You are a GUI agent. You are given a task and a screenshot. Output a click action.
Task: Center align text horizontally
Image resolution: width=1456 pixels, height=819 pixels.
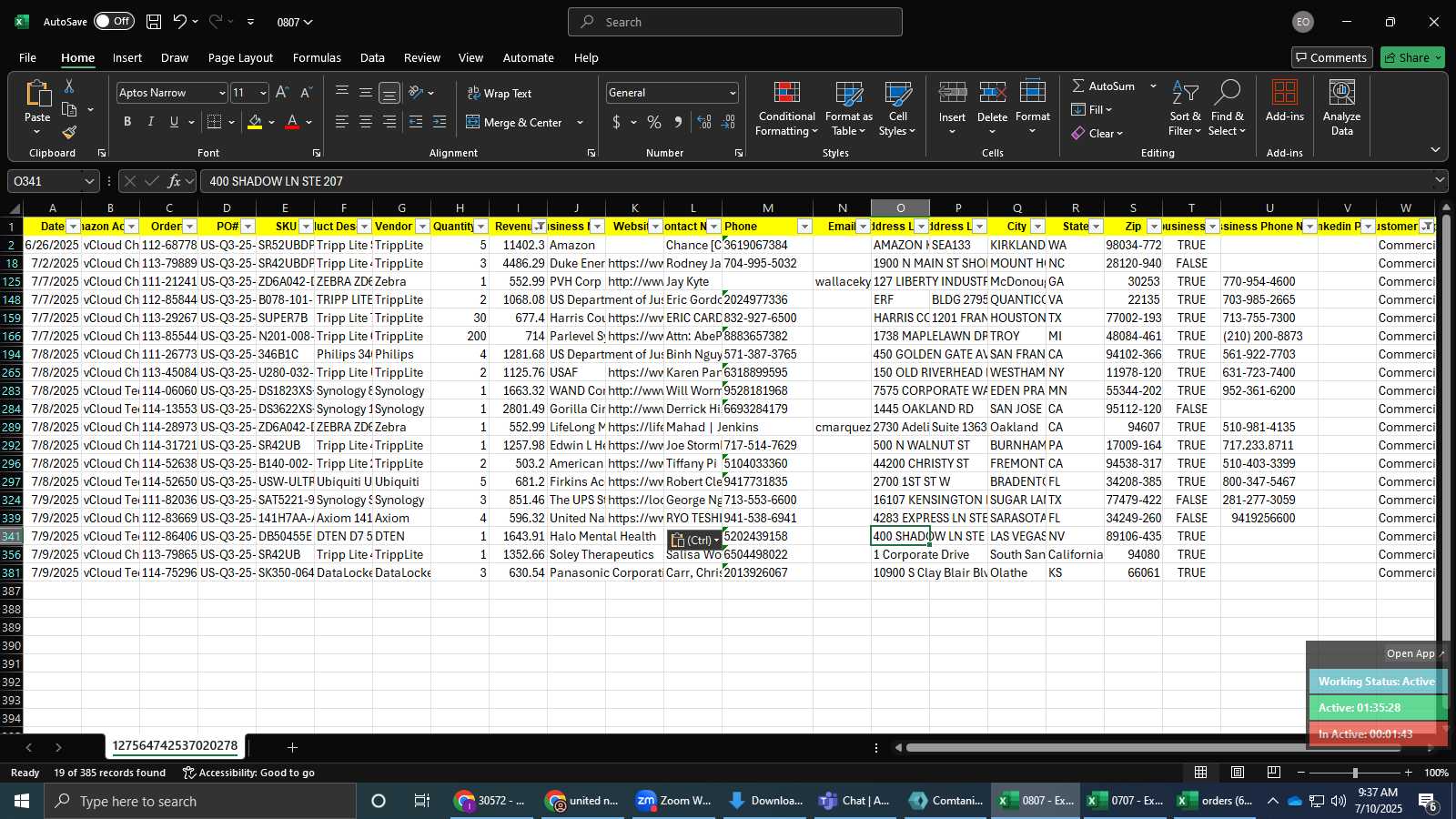[x=366, y=122]
